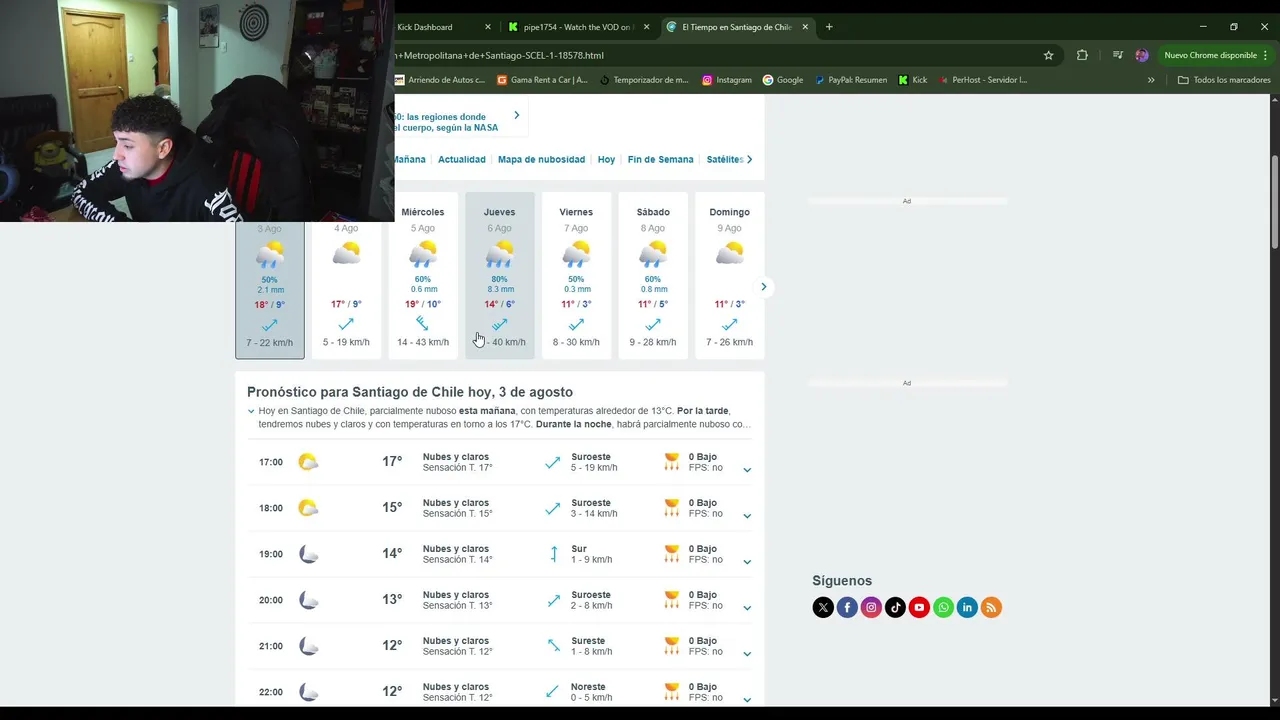Switch to the Kick Dashboard browser tab
The image size is (1280, 720).
click(435, 27)
